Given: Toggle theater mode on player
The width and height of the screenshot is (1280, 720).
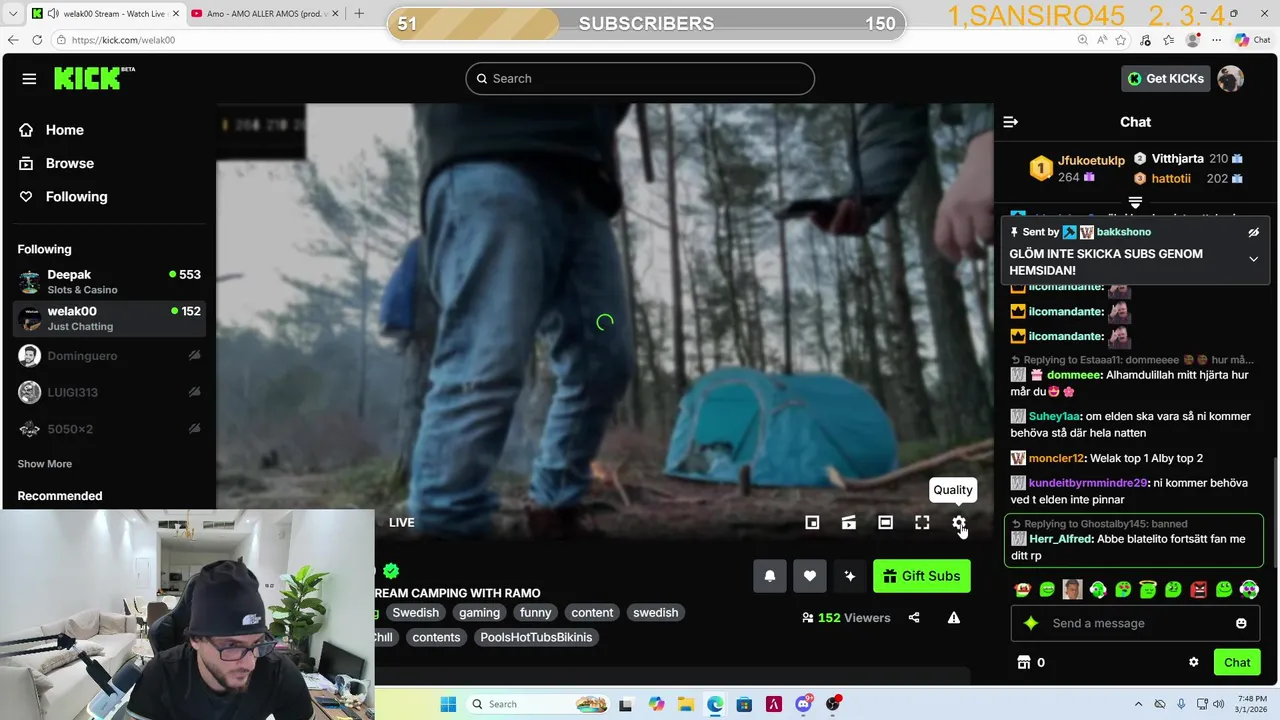Looking at the screenshot, I should [885, 522].
